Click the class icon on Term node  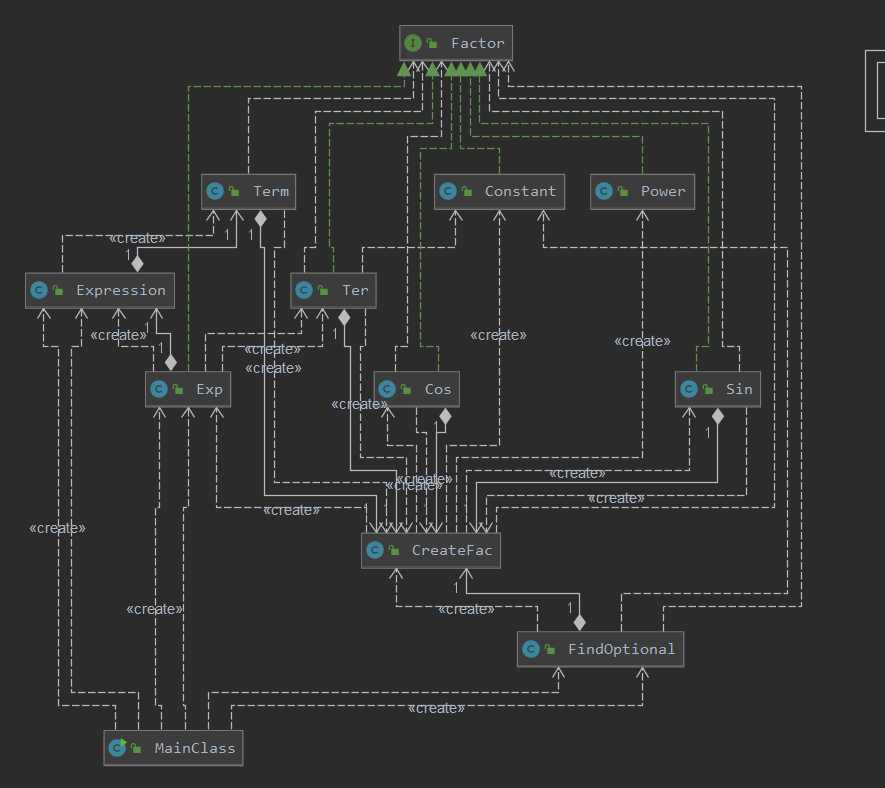point(214,191)
